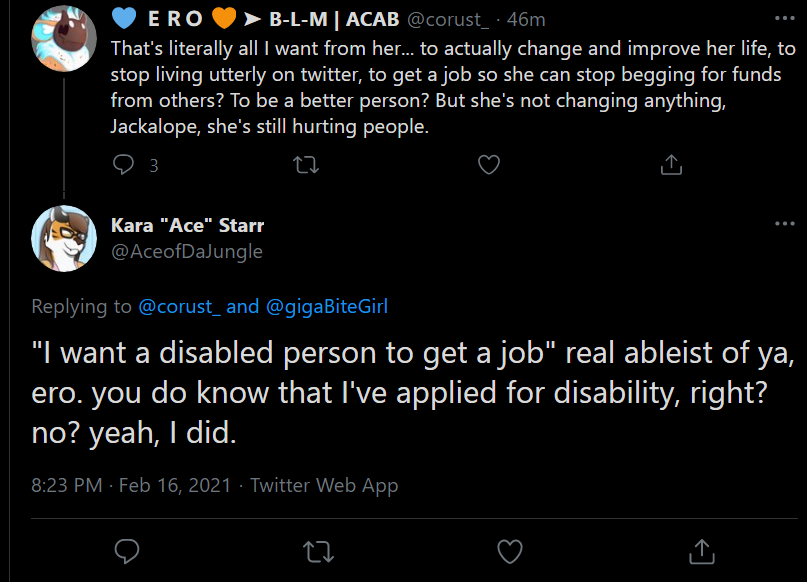Viewport: 807px width, 582px height.
Task: Like Kara Starr's tweet
Action: coord(510,551)
